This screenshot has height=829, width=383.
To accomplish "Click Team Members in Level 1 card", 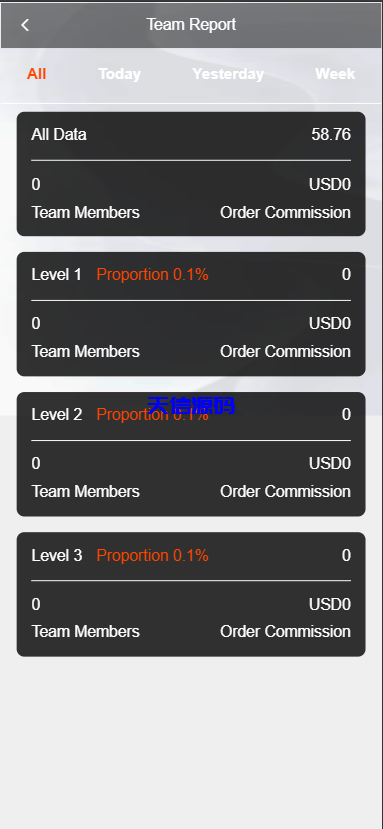I will [x=86, y=352].
